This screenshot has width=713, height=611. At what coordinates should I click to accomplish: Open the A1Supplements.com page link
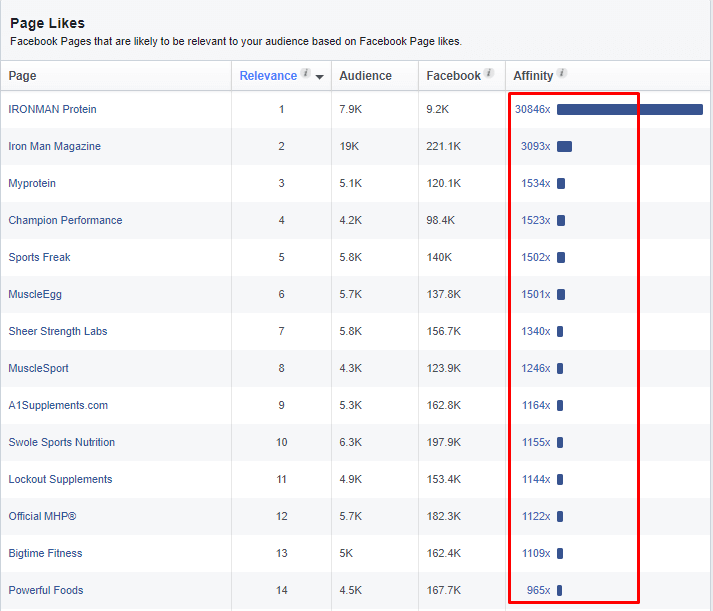point(58,405)
